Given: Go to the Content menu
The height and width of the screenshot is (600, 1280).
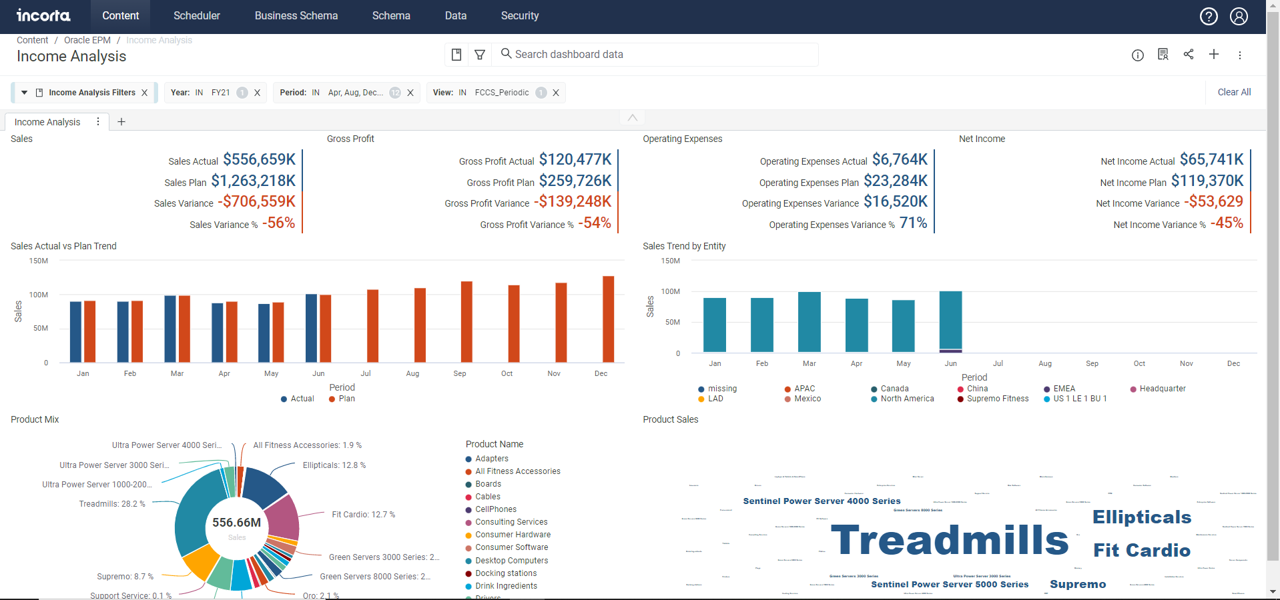Looking at the screenshot, I should (x=121, y=16).
